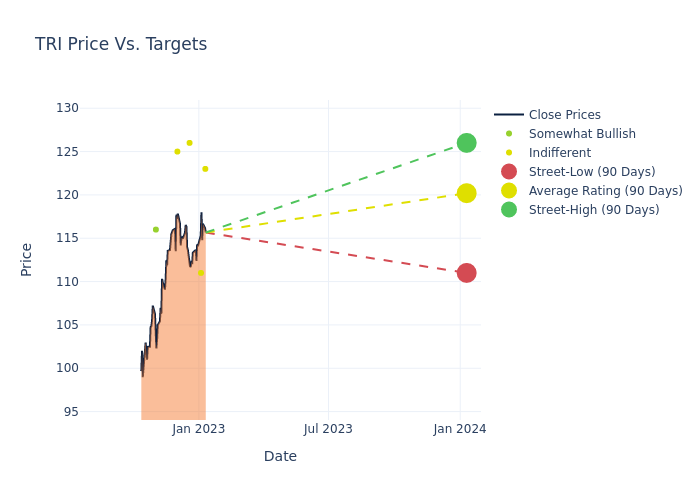The width and height of the screenshot is (700, 500).
Task: Click the highest yellow Indifferent dot near 126
Action: pos(189,143)
